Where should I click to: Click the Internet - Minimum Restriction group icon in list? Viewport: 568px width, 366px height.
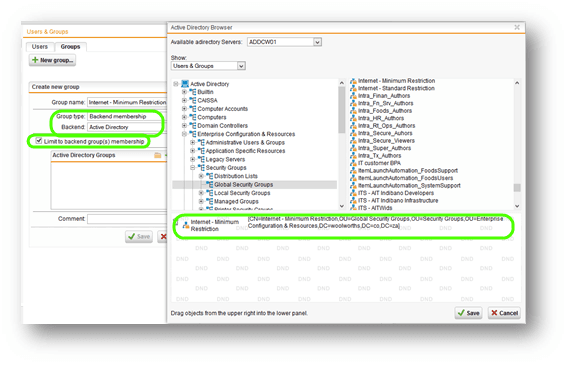(353, 81)
